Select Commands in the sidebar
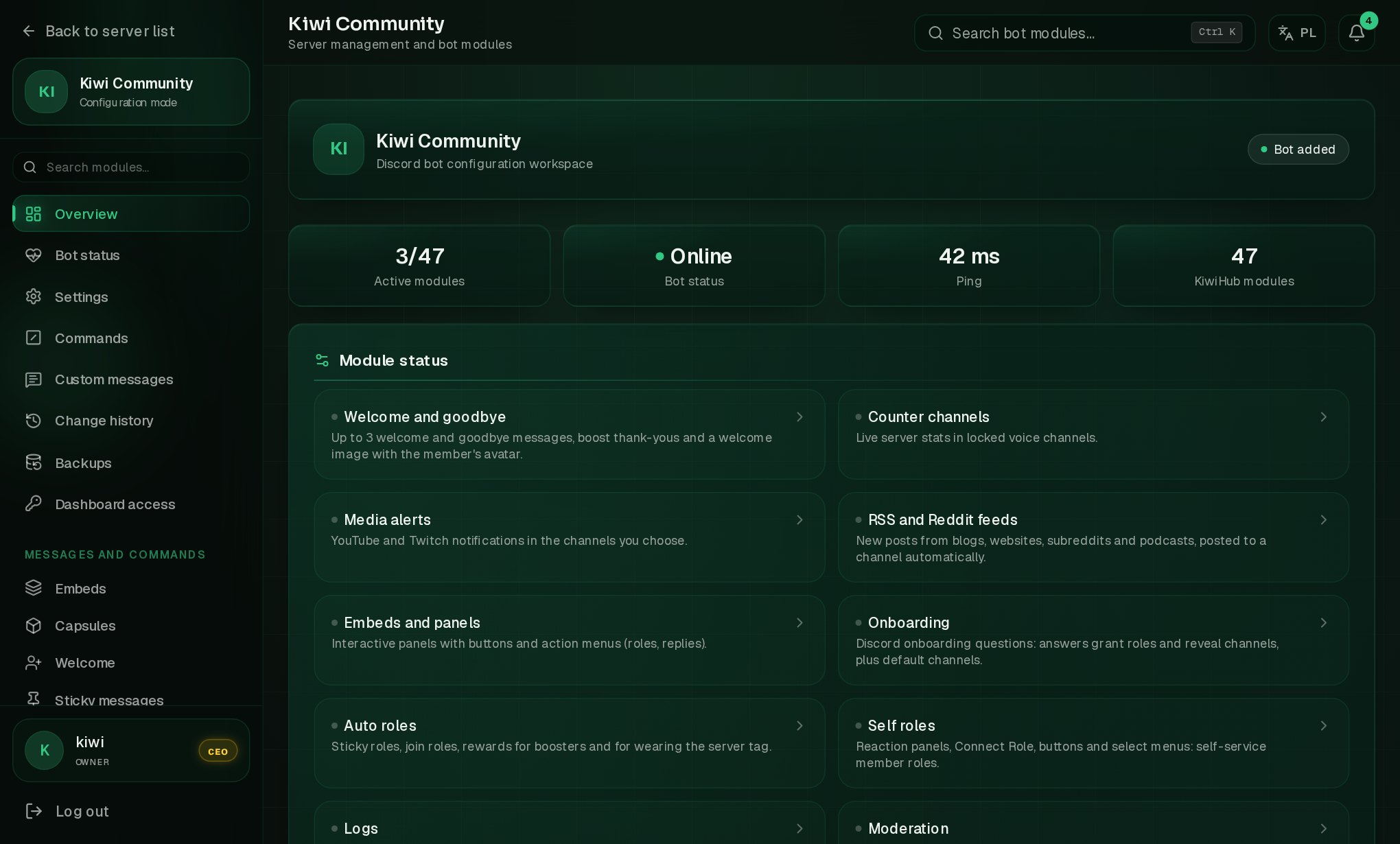The height and width of the screenshot is (844, 1400). click(x=131, y=338)
